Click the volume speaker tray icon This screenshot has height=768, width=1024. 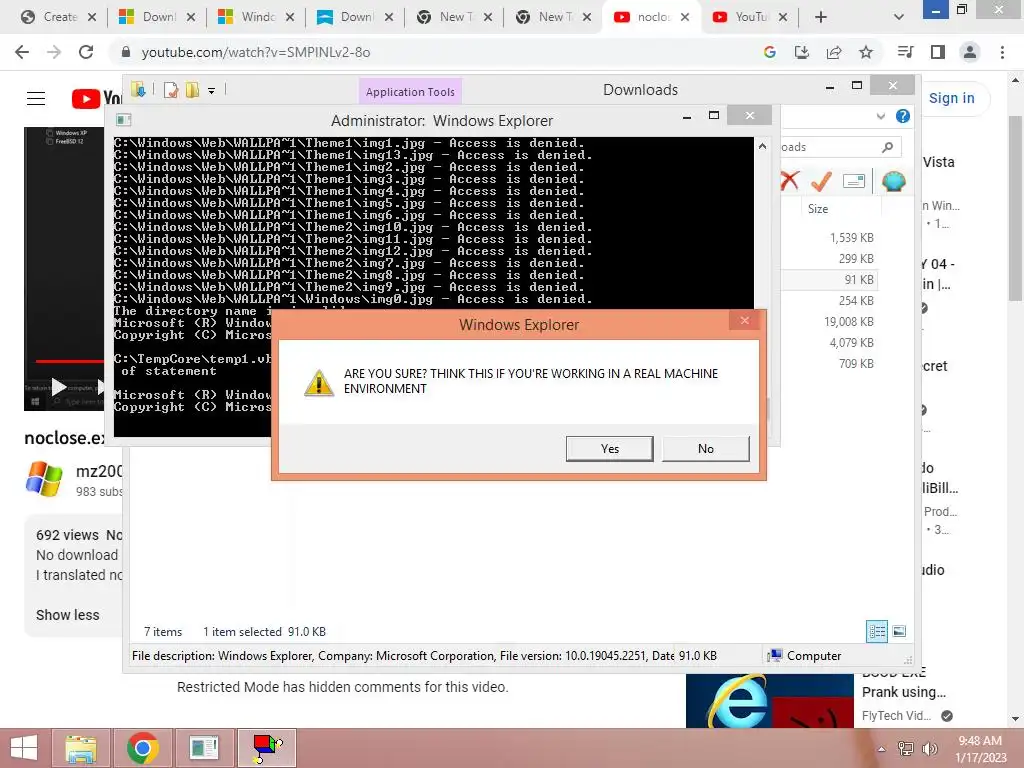click(929, 749)
